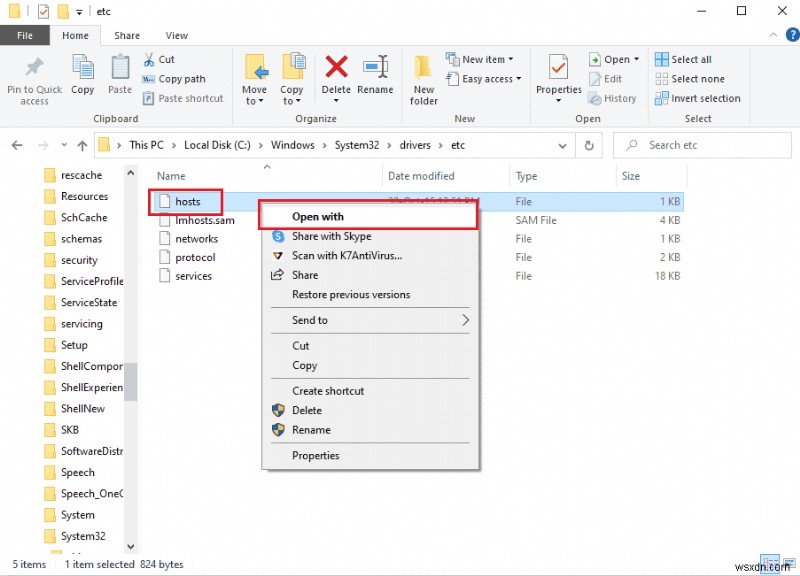Click the Paste shortcut icon
The width and height of the screenshot is (800, 576).
pyautogui.click(x=150, y=97)
